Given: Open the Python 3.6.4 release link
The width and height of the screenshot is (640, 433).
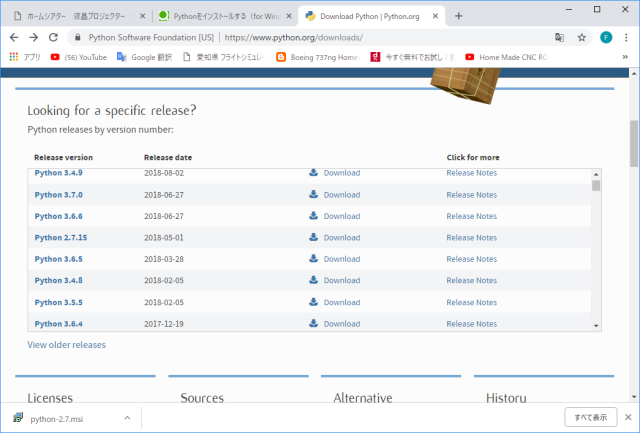Looking at the screenshot, I should coord(58,324).
